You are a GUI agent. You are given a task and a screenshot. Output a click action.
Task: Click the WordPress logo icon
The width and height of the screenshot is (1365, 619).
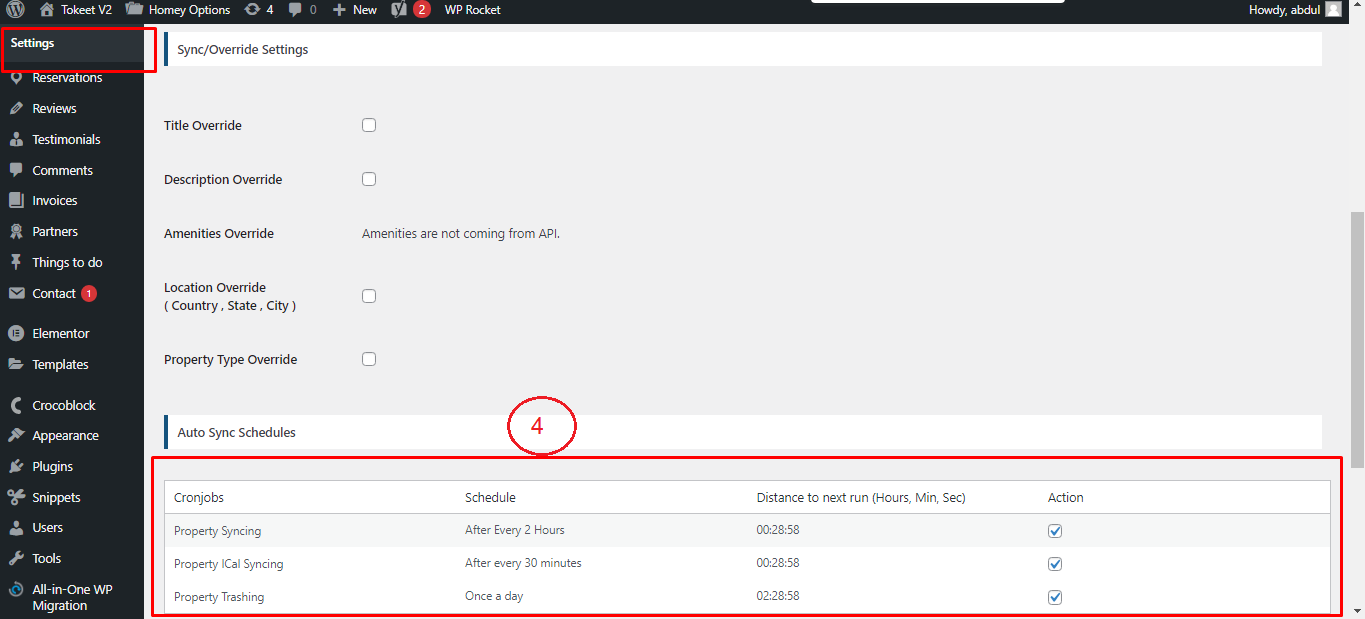(x=16, y=10)
